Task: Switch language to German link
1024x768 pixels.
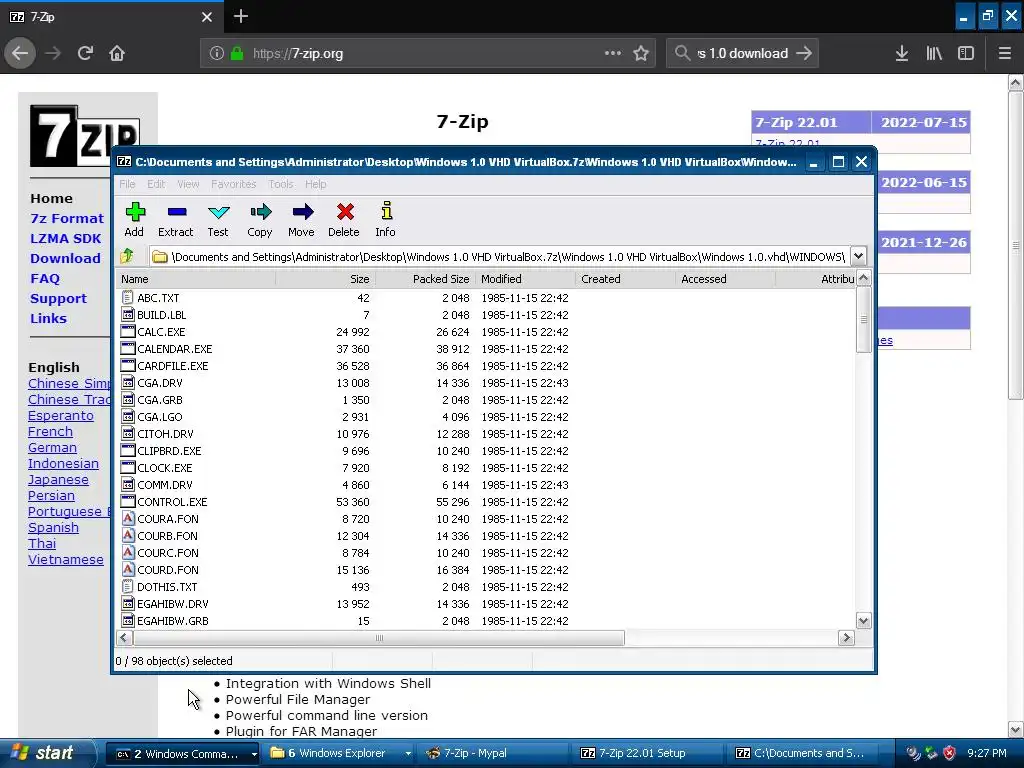Action: click(52, 447)
